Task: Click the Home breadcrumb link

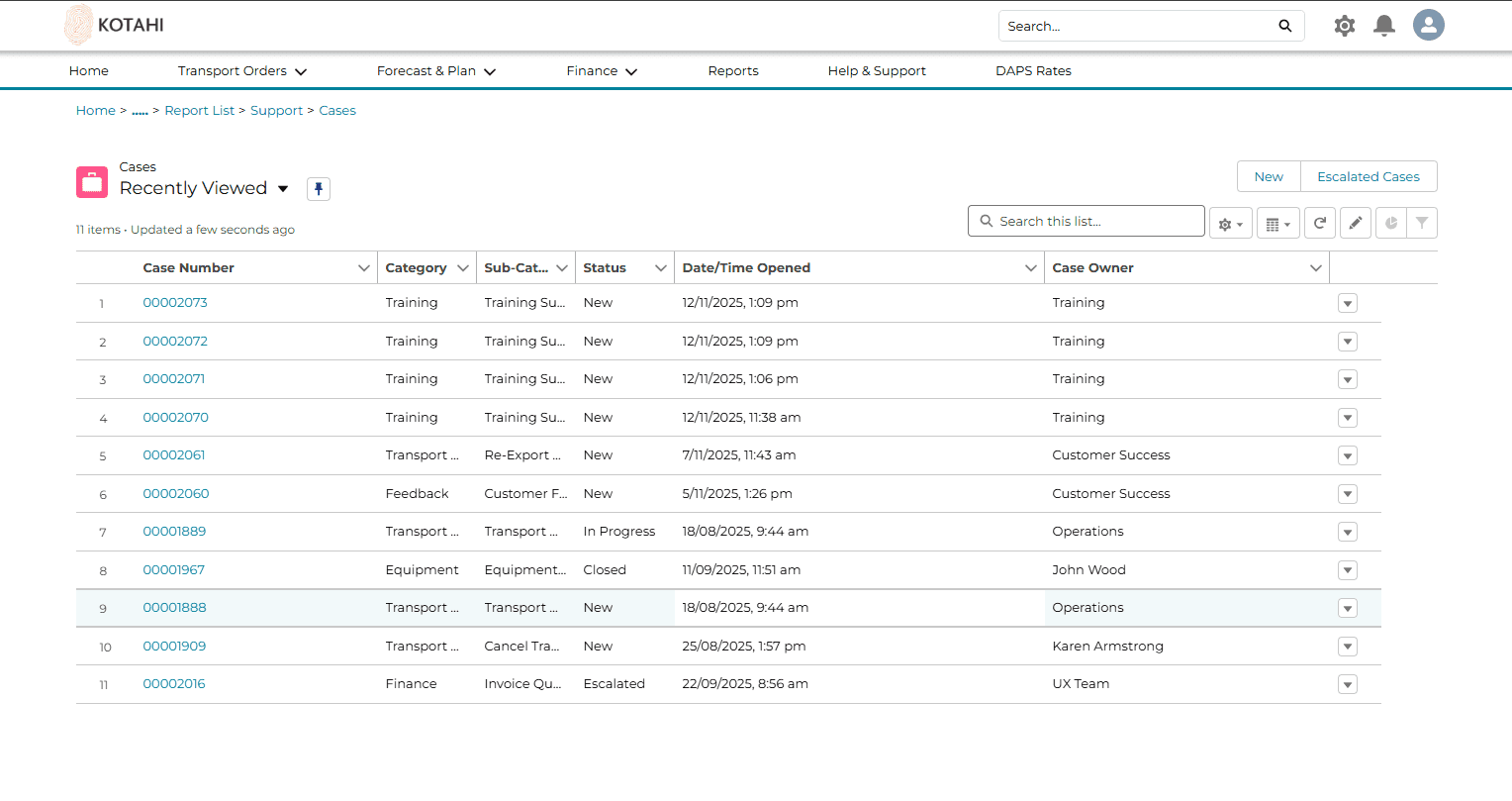Action: pos(96,111)
